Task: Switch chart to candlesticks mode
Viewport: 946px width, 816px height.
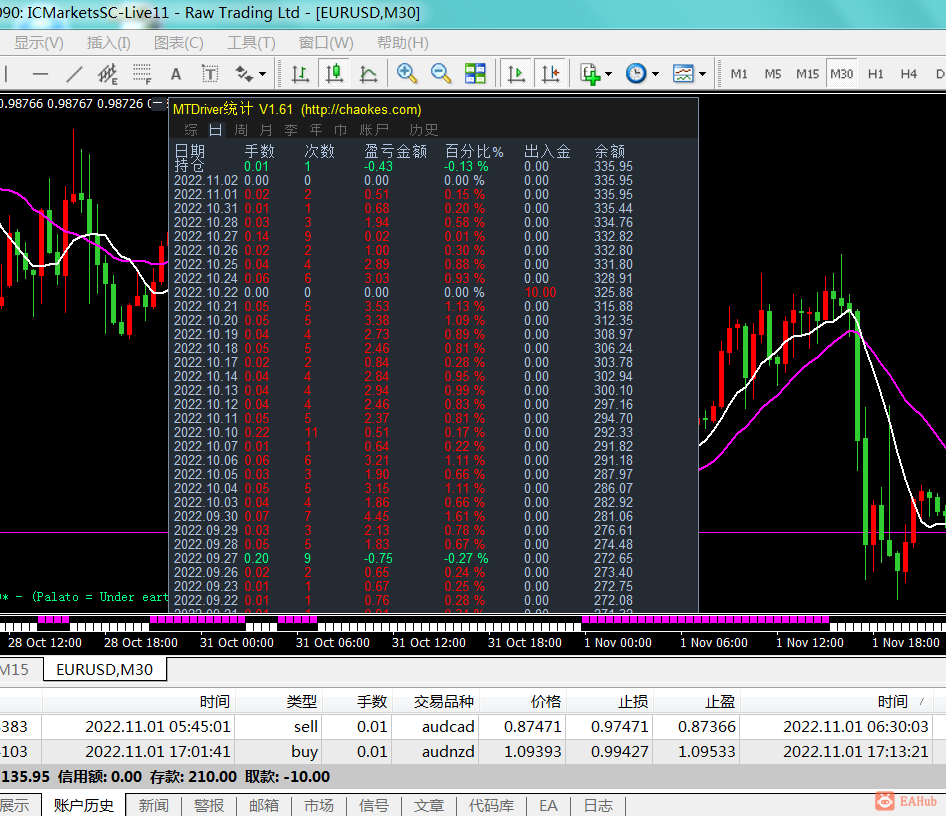Action: [x=334, y=74]
